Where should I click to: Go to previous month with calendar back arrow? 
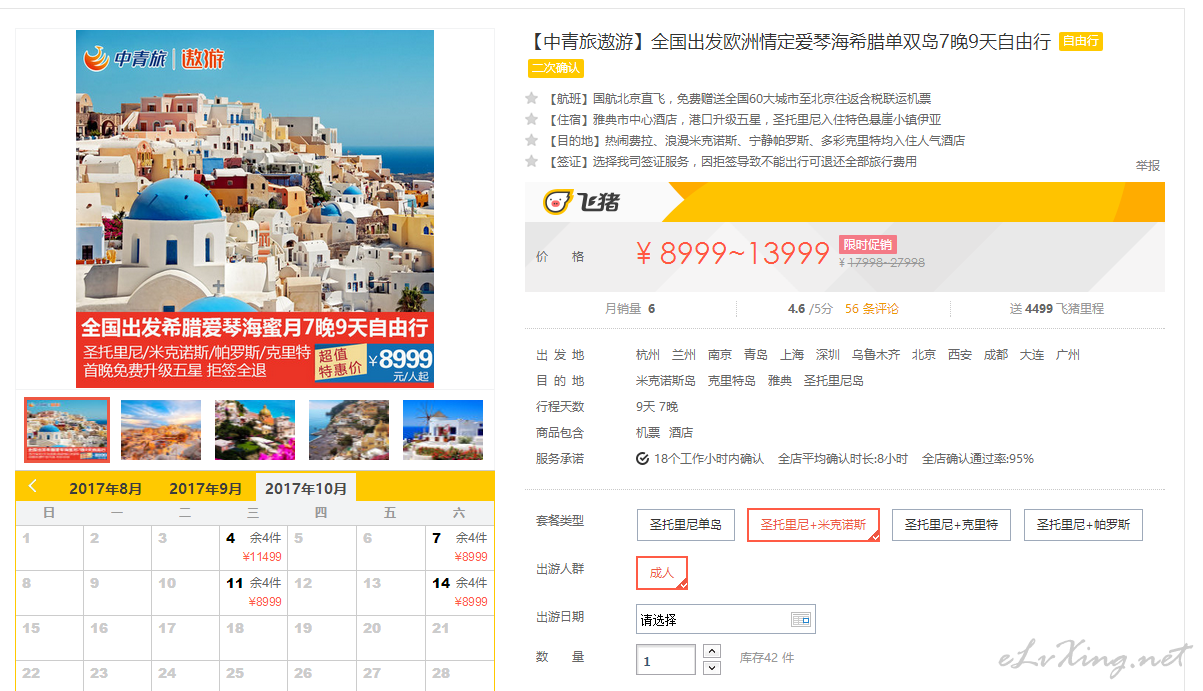[x=33, y=486]
